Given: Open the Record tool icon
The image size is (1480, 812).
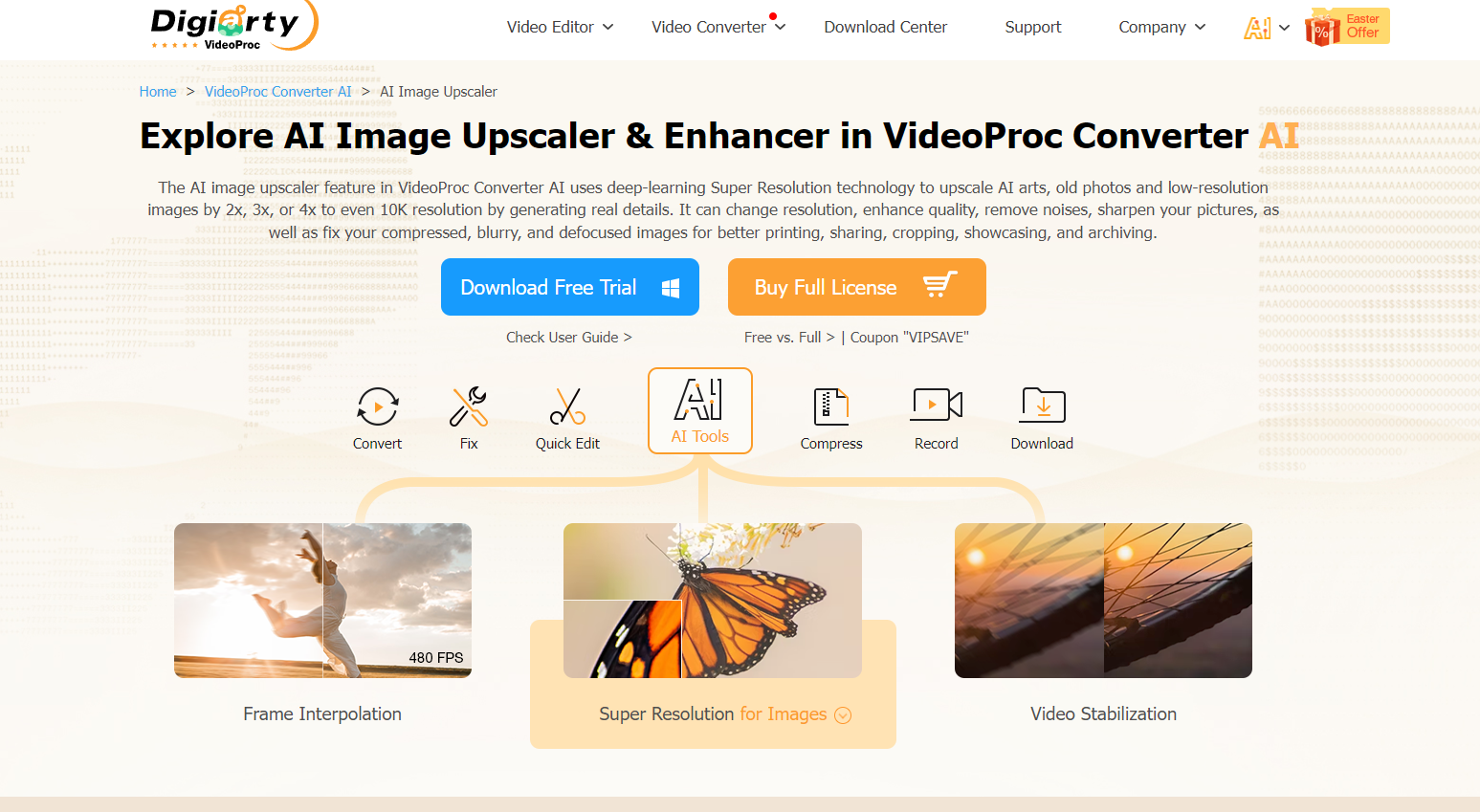Looking at the screenshot, I should (x=936, y=406).
